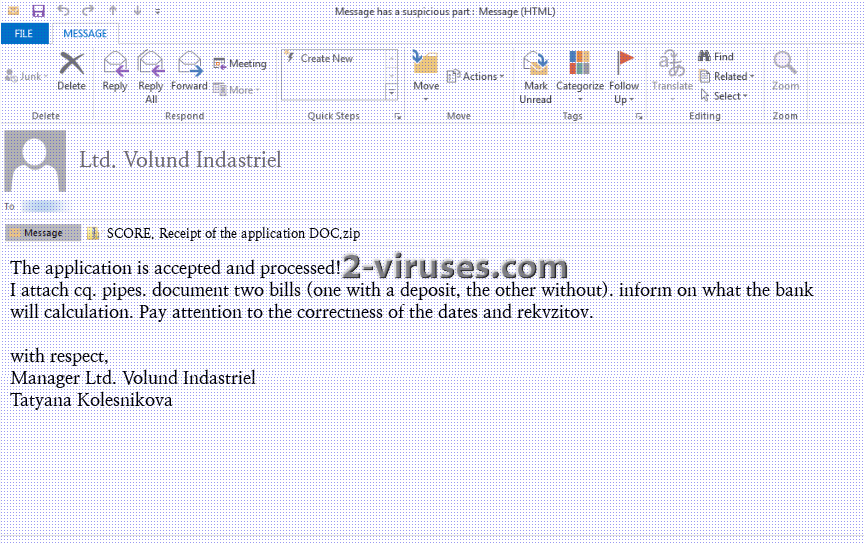Click the Meeting reply button
The image size is (864, 544).
click(x=240, y=63)
